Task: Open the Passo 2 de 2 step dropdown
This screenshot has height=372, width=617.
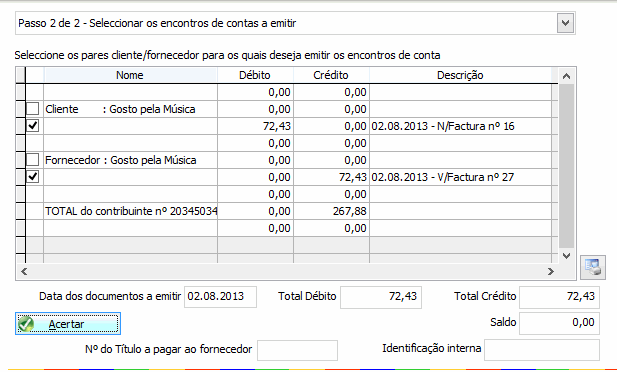Action: click(565, 23)
